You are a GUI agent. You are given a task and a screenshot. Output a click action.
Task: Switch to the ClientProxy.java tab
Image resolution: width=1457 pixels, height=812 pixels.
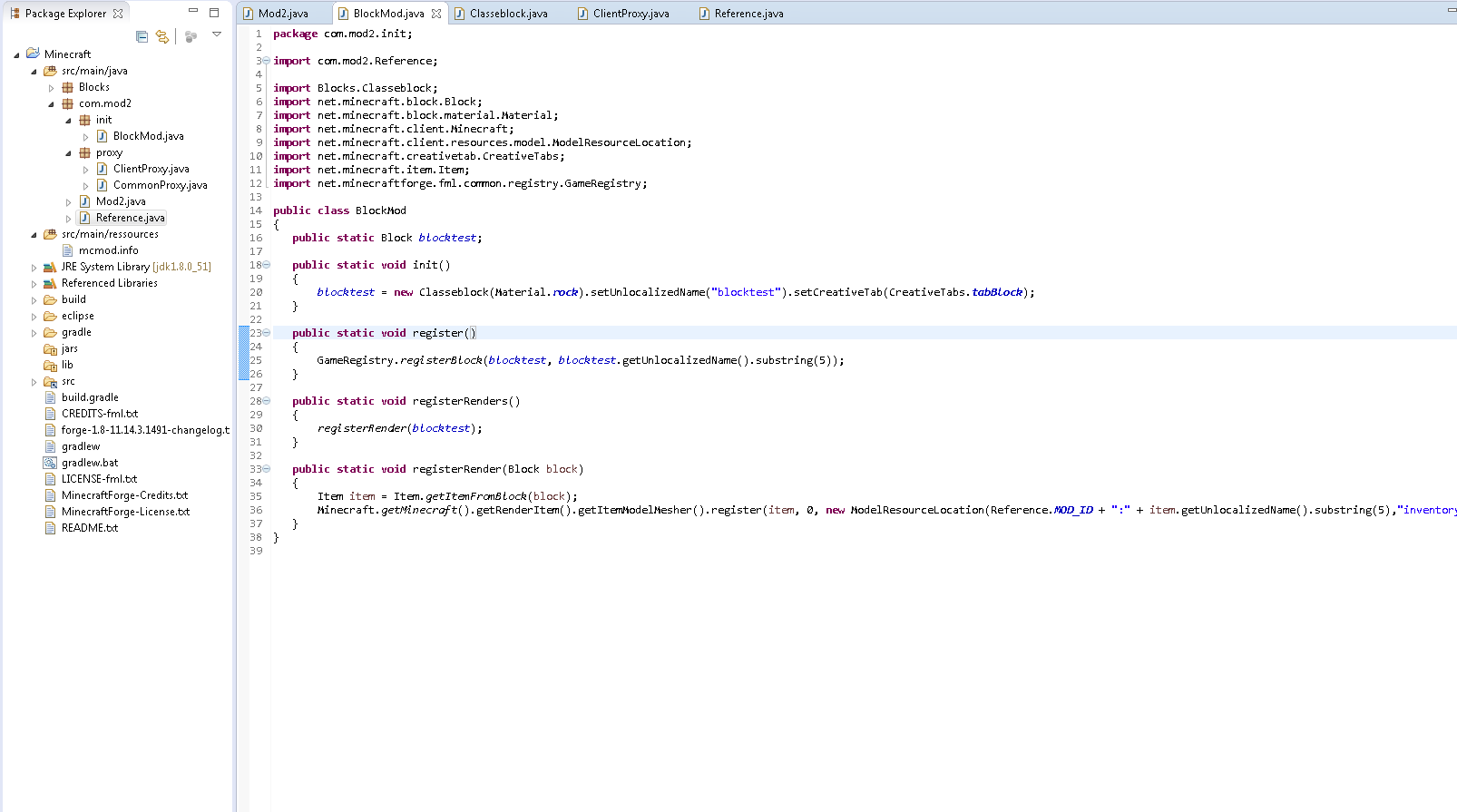tap(631, 14)
